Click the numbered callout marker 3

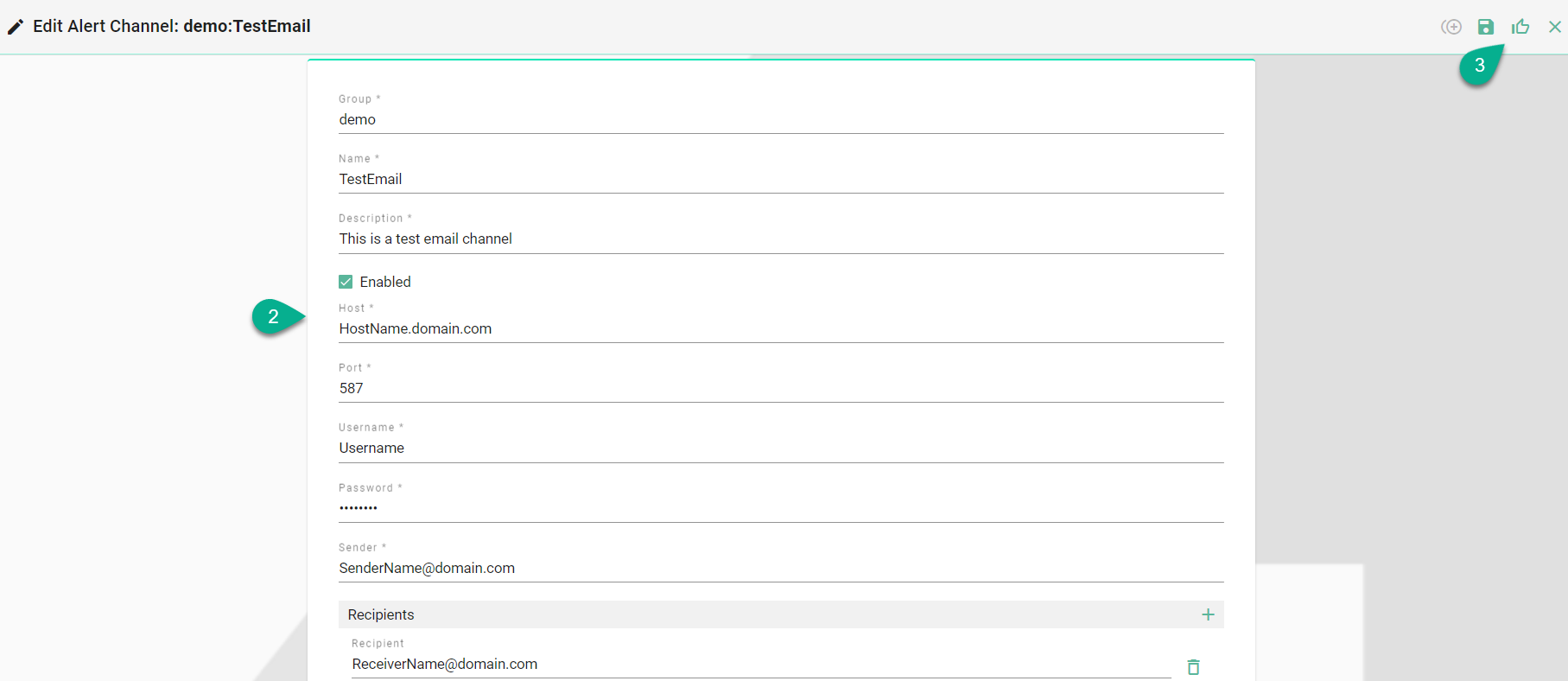(x=1480, y=66)
